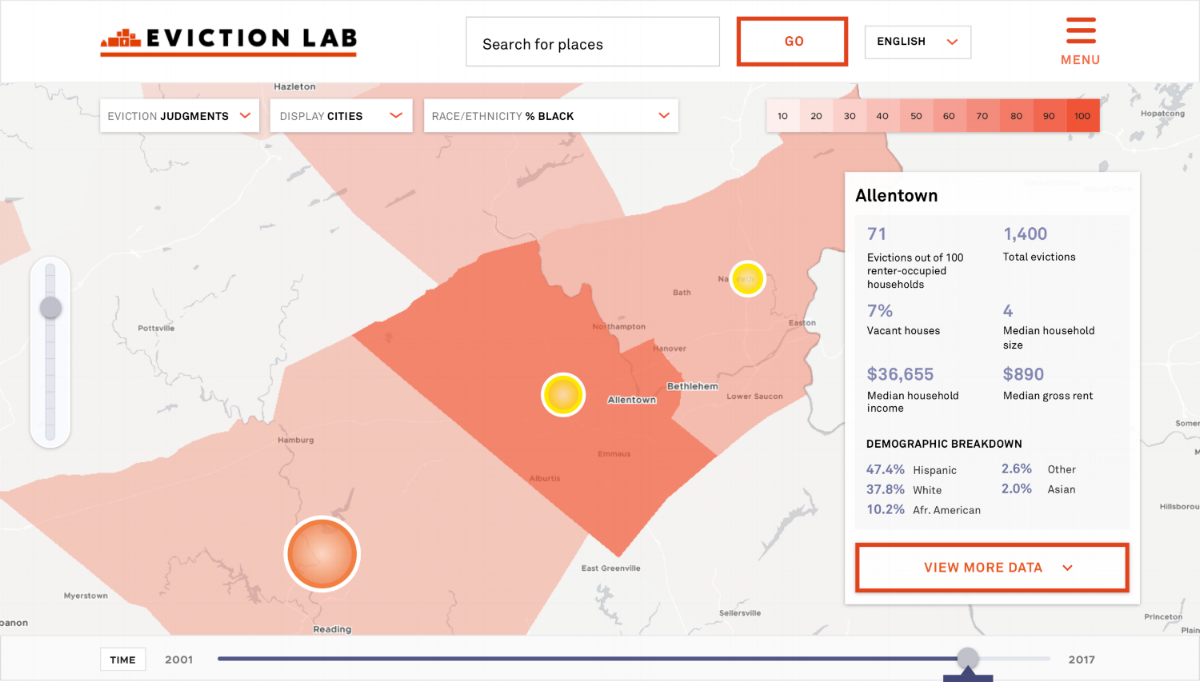
Task: Click the Reading map label
Action: coord(332,630)
